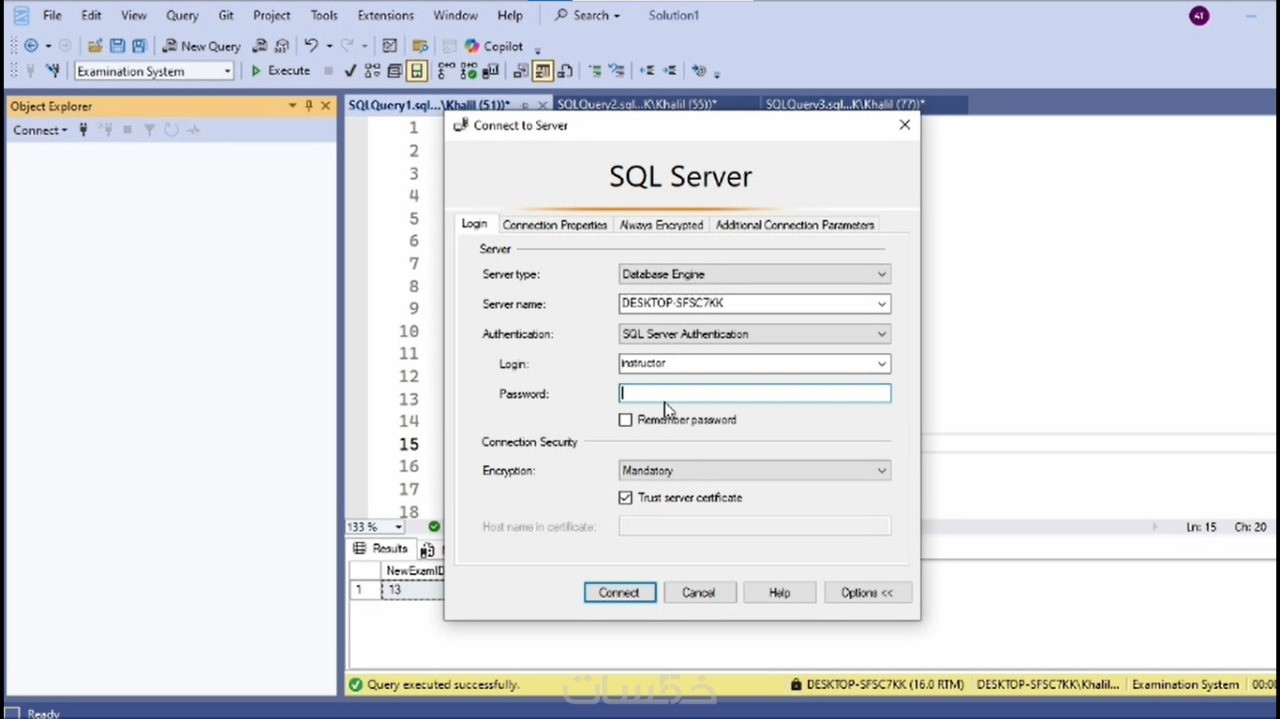Click the Undo arrow icon

point(311,46)
